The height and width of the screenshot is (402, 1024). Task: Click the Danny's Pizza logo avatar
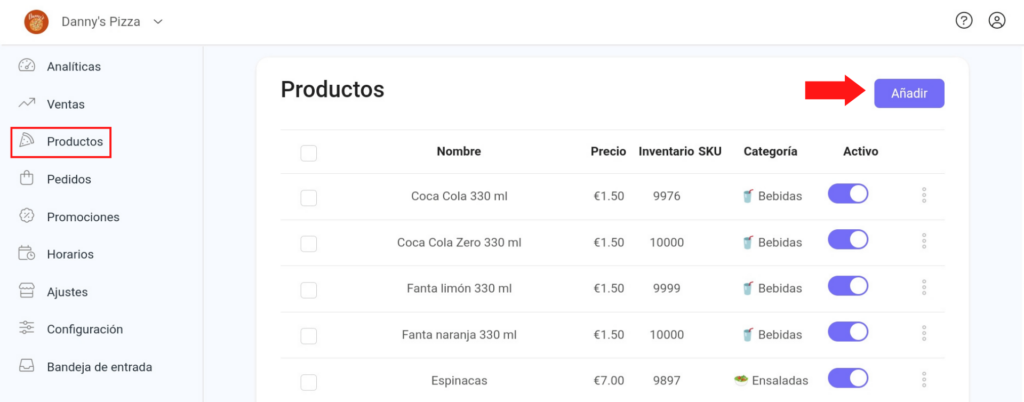pyautogui.click(x=36, y=22)
